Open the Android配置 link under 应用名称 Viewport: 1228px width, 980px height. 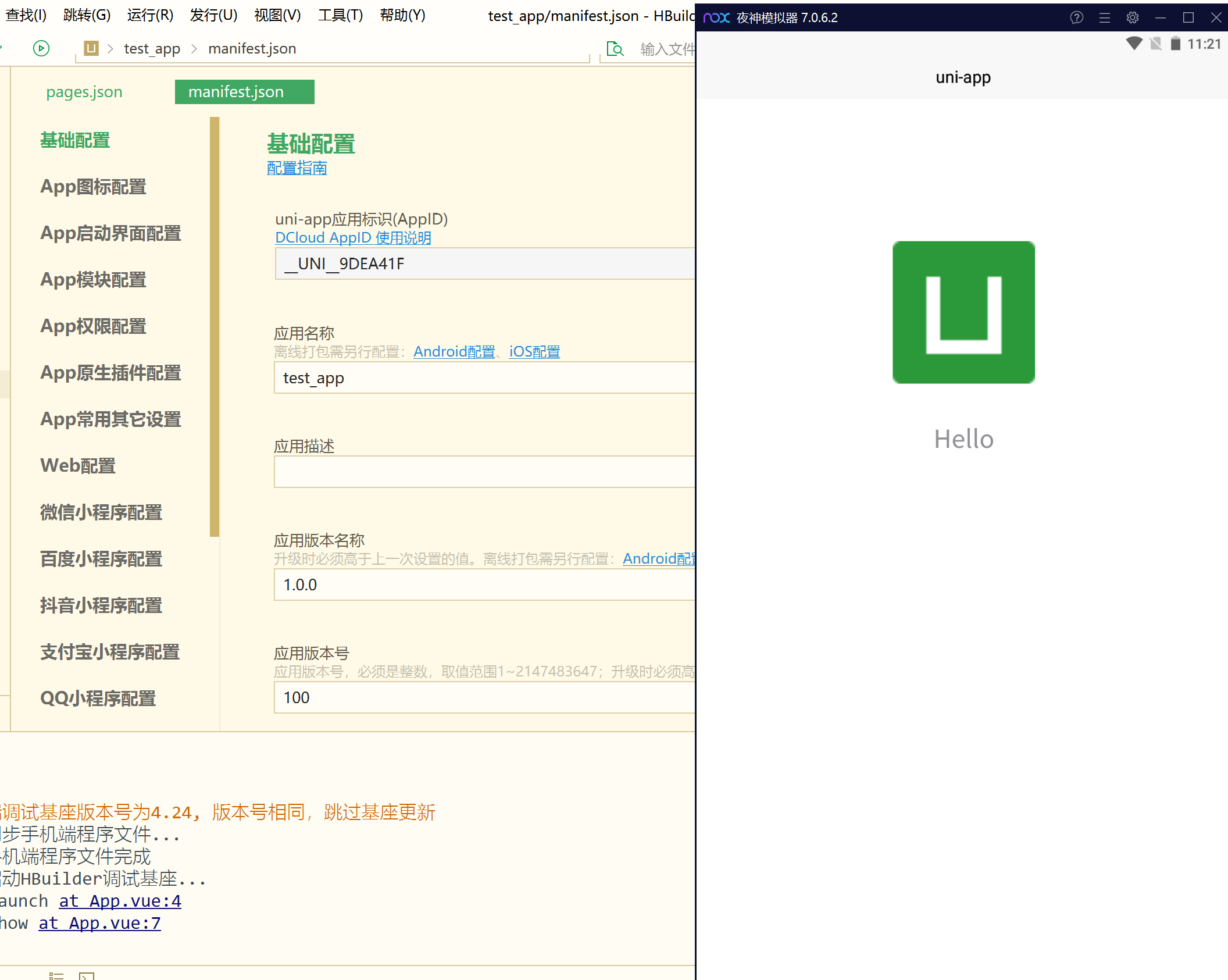click(454, 352)
